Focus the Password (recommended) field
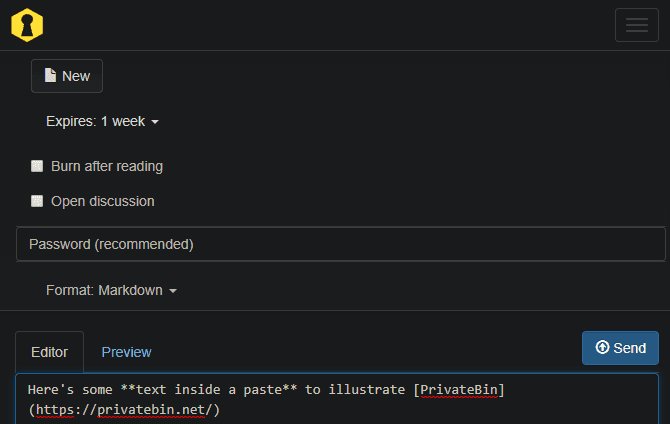The width and height of the screenshot is (670, 424). point(340,244)
